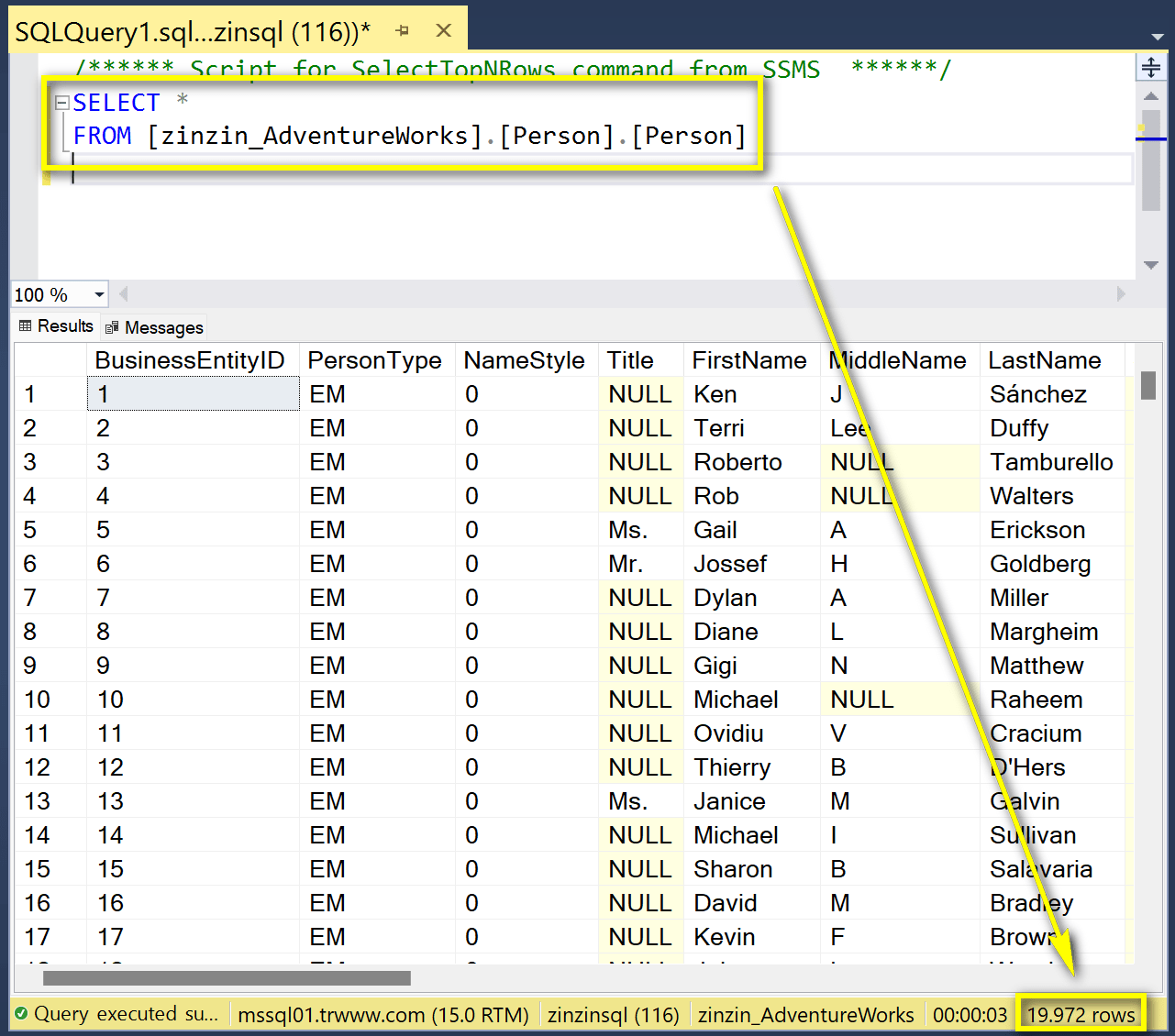Click the LastName cell Sánchez
Viewport: 1175px width, 1036px height.
pos(1052,394)
